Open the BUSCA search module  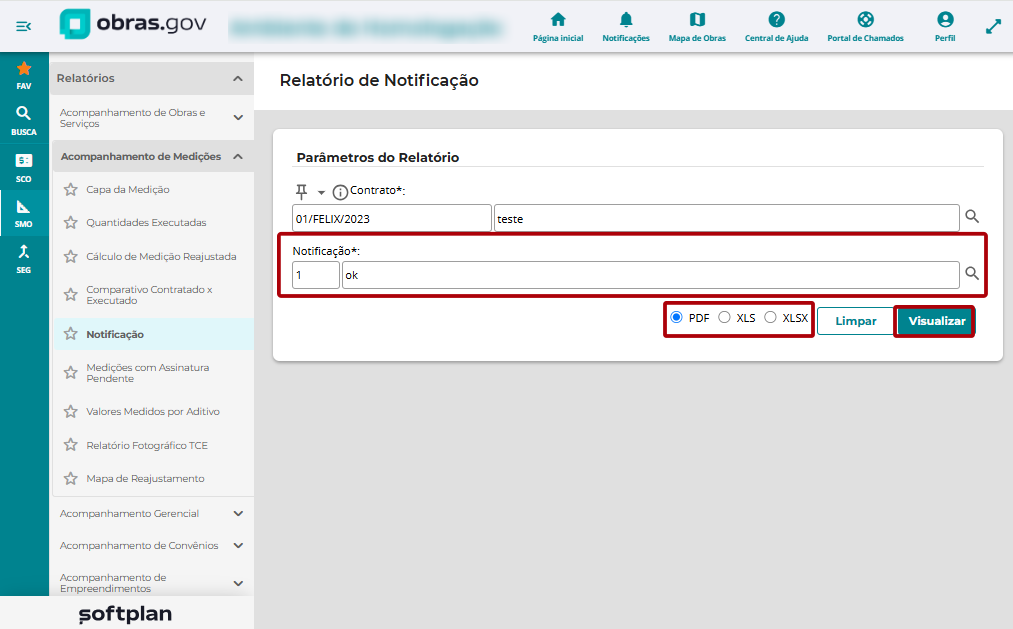coord(24,121)
